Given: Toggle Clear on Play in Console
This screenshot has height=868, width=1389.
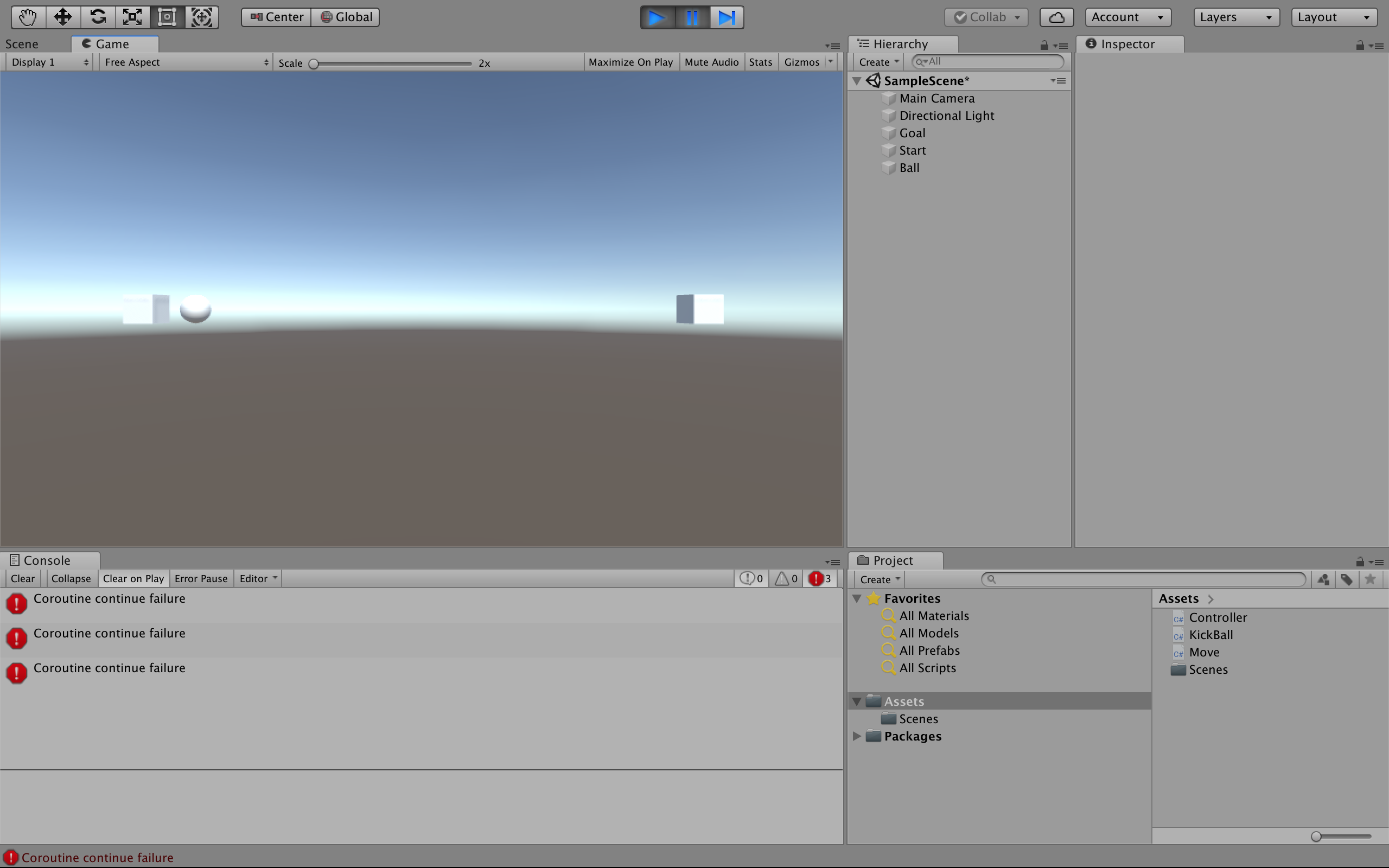Looking at the screenshot, I should pos(133,578).
